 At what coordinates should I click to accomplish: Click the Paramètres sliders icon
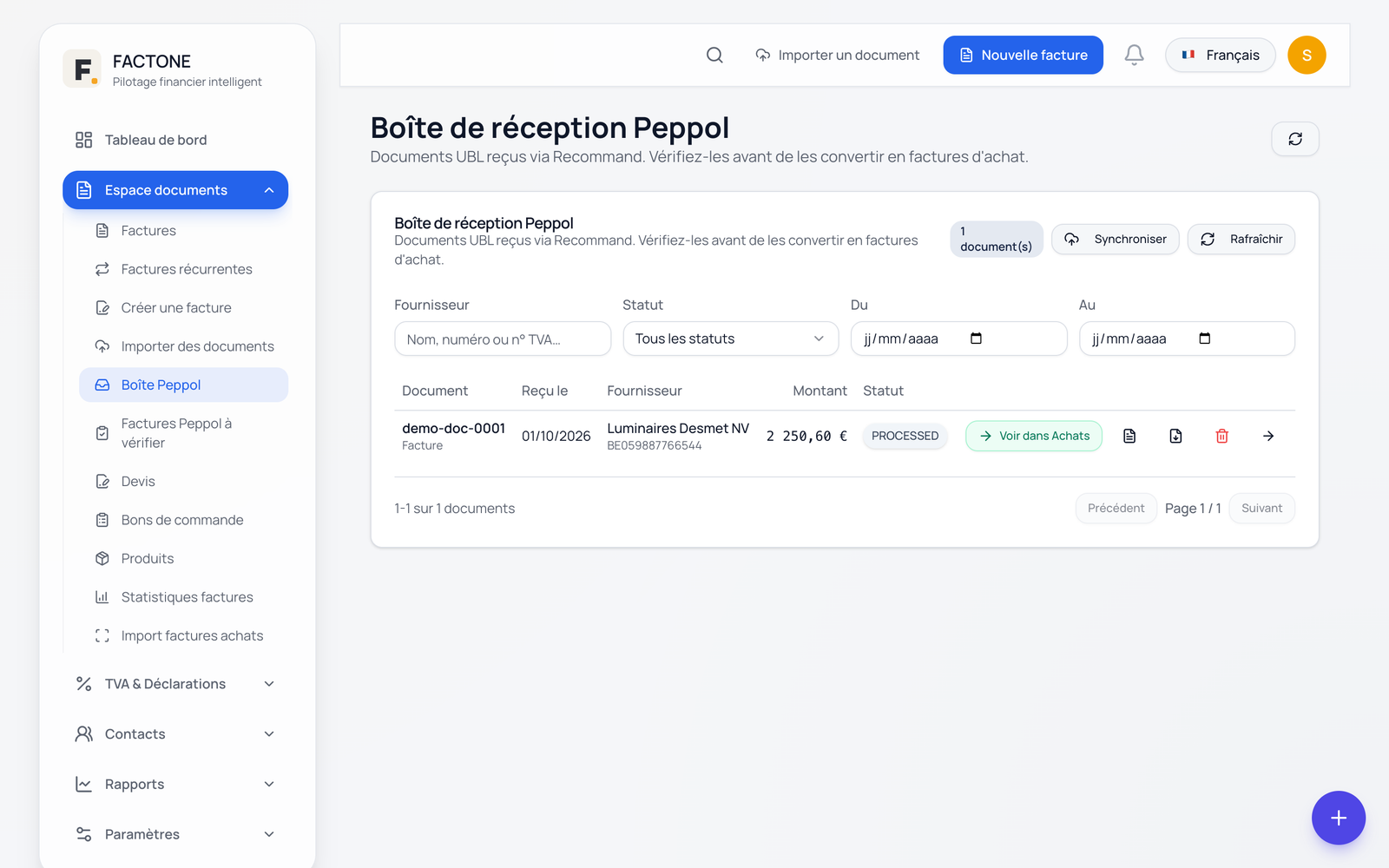[x=83, y=834]
